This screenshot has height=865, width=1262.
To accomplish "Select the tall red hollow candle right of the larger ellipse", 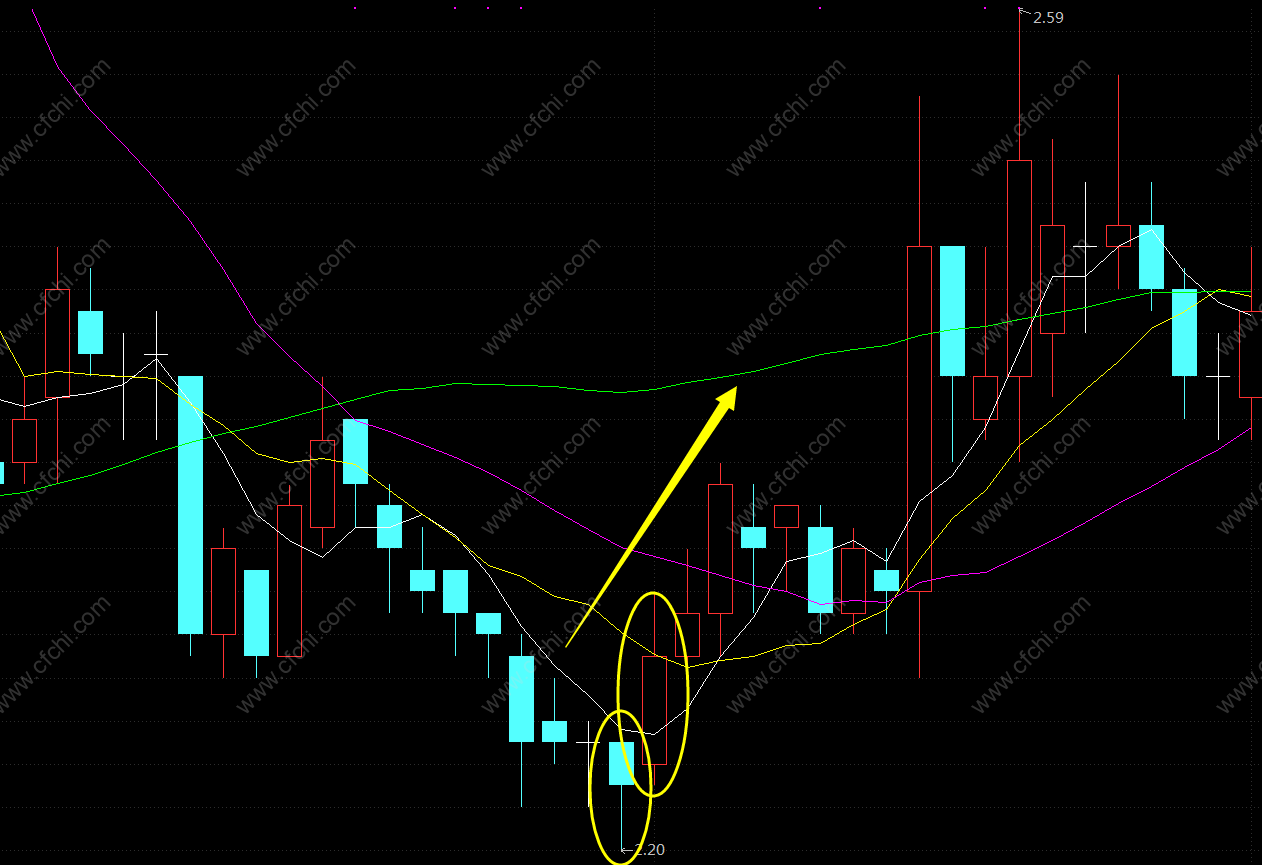I will tap(720, 549).
